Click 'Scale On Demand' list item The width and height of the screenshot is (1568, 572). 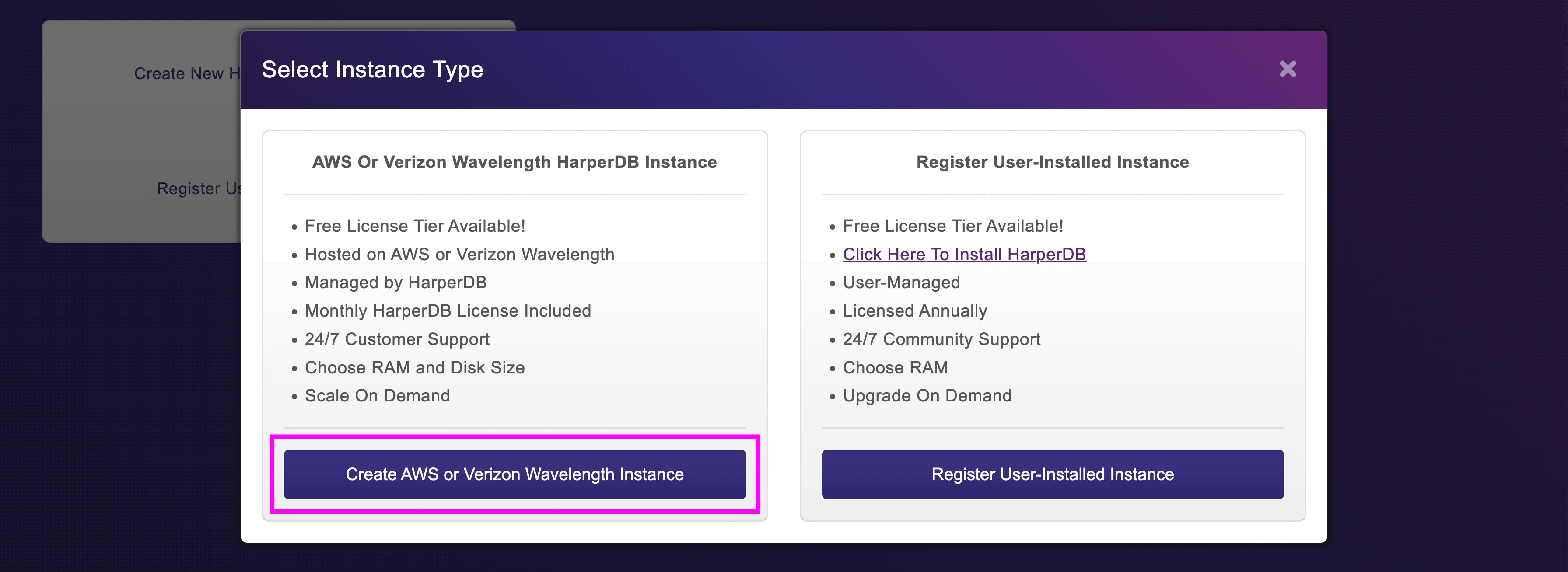point(378,395)
